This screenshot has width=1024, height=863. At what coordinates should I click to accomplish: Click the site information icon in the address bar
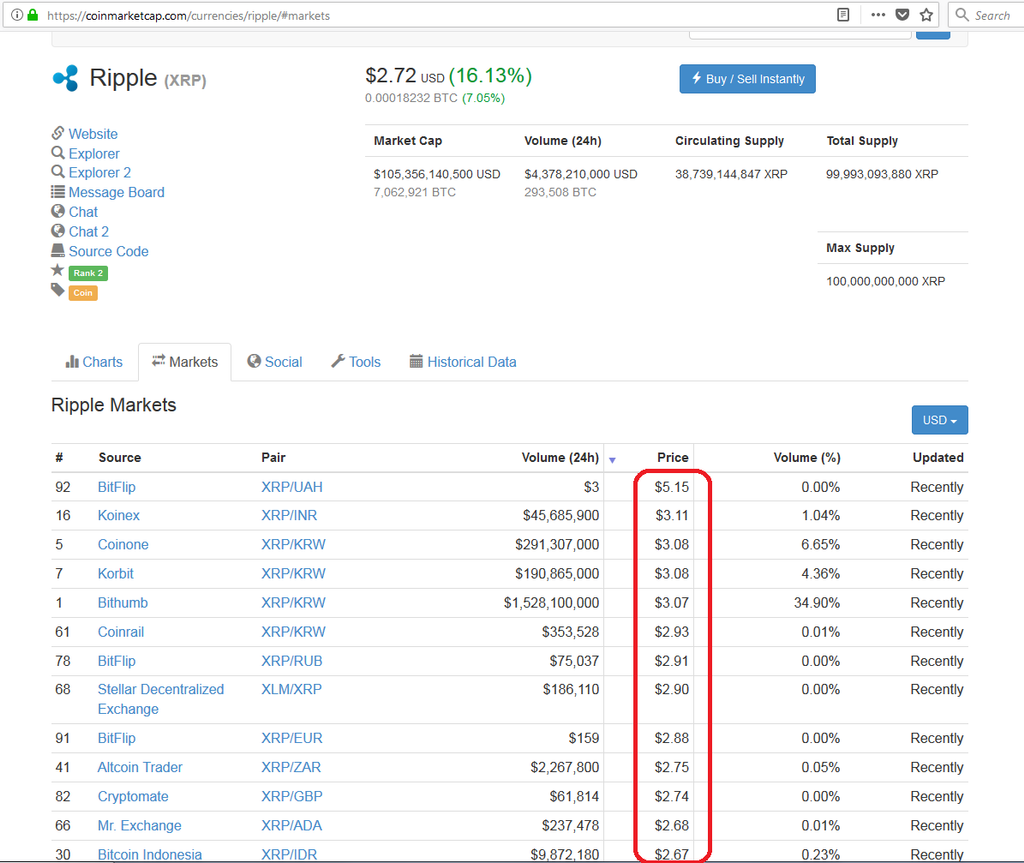tap(17, 15)
